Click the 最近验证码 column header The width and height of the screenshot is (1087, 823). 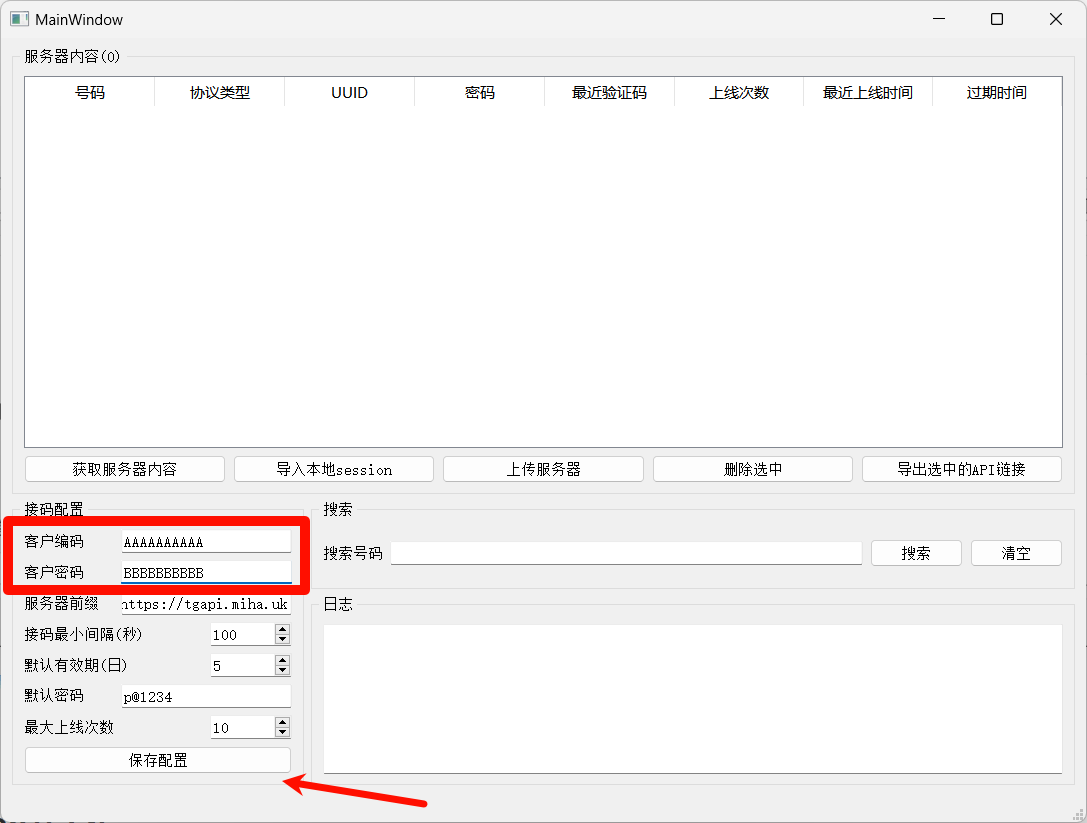pyautogui.click(x=609, y=93)
